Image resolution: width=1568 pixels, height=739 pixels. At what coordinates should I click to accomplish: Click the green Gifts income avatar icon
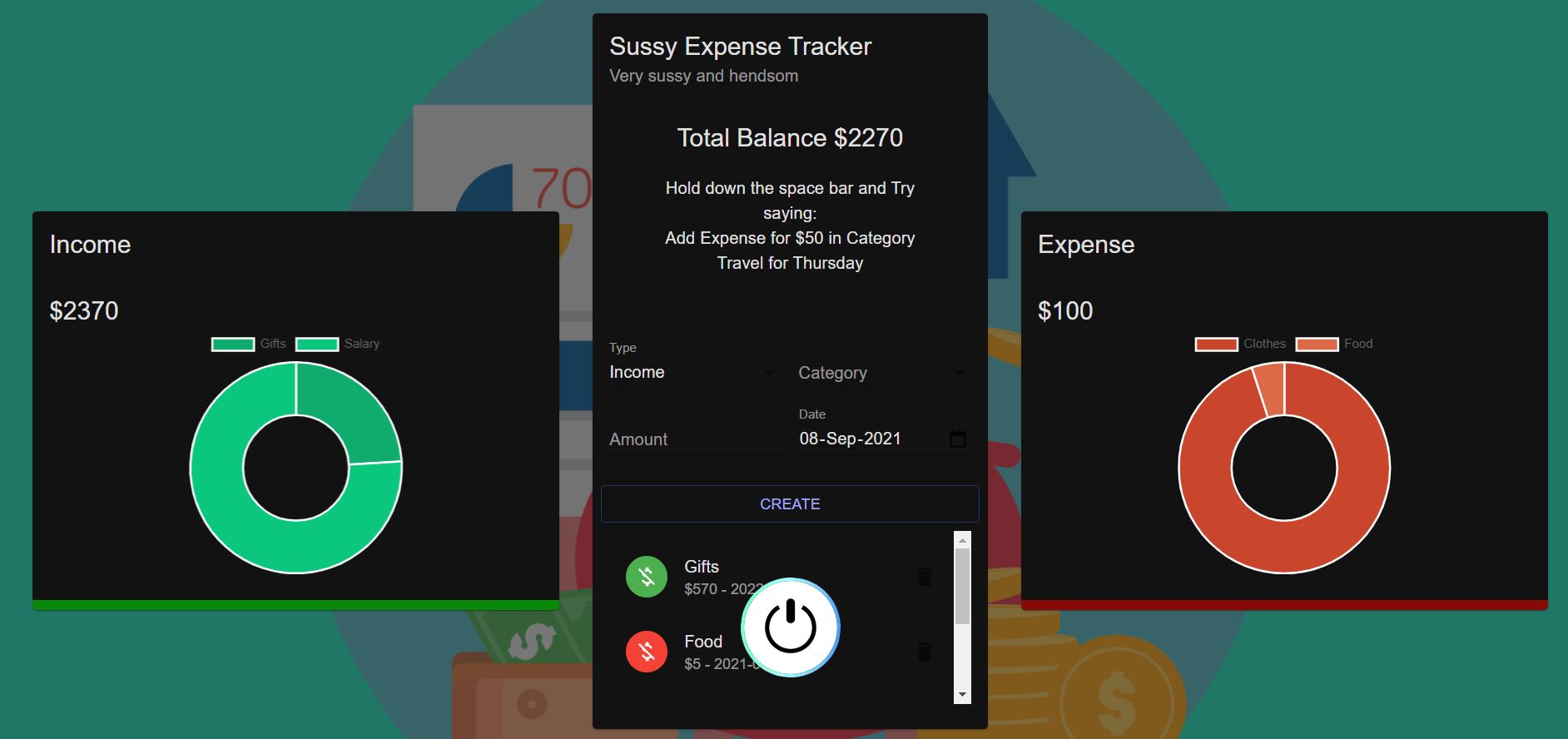[647, 577]
